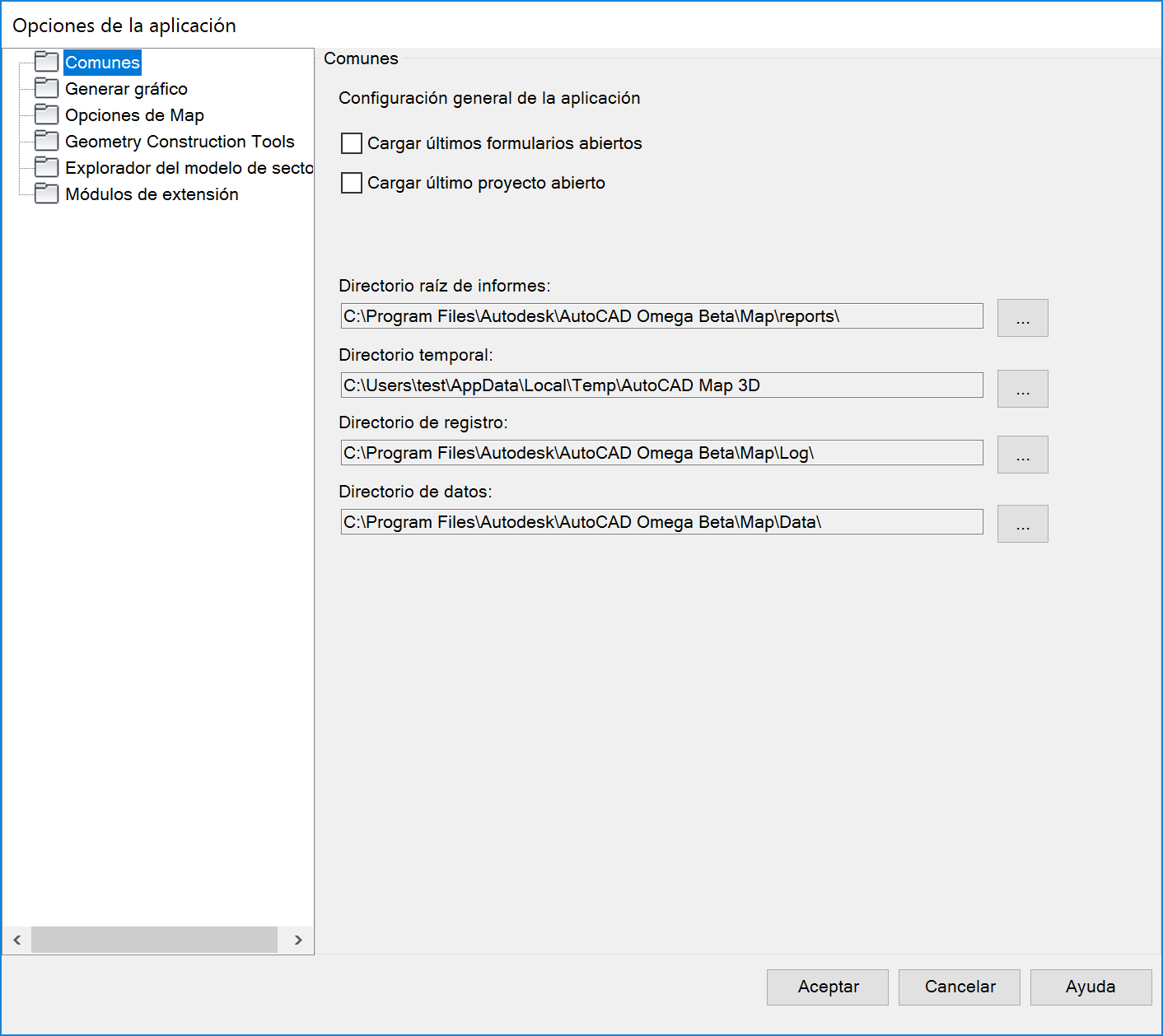The image size is (1163, 1036).
Task: Click the Módulos de extensión folder icon
Action: point(47,194)
